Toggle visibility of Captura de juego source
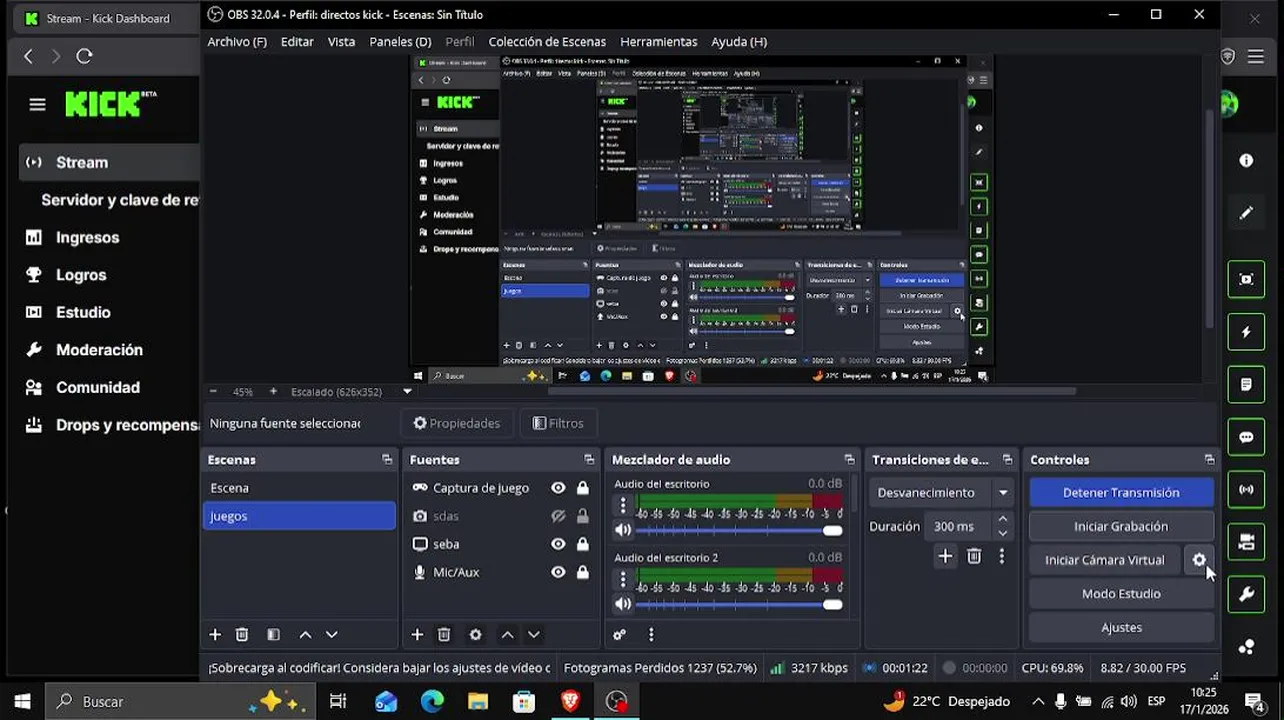This screenshot has width=1284, height=720. pyautogui.click(x=558, y=488)
